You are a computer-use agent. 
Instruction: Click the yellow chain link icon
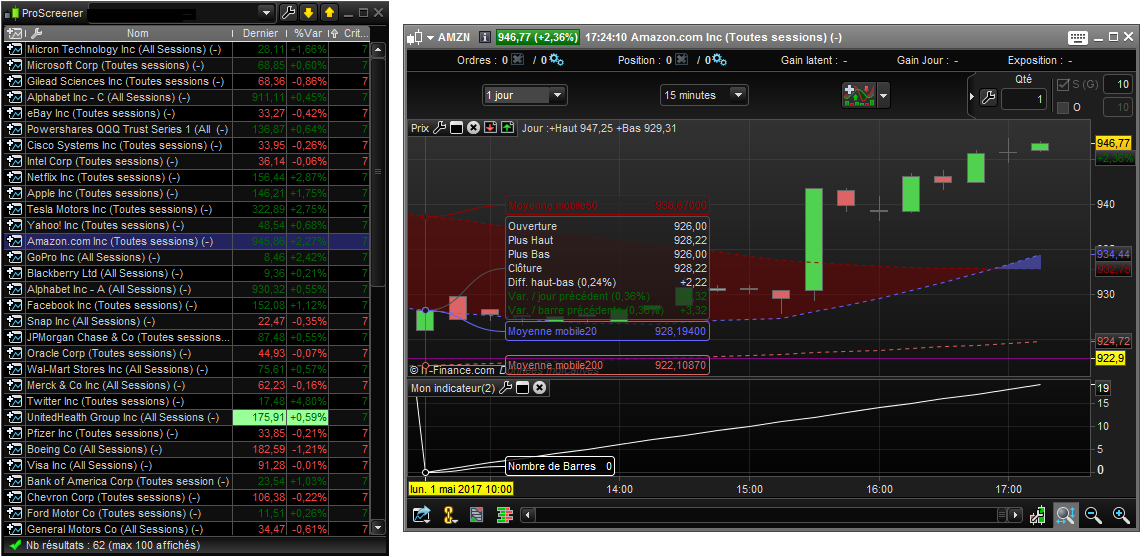tap(449, 515)
